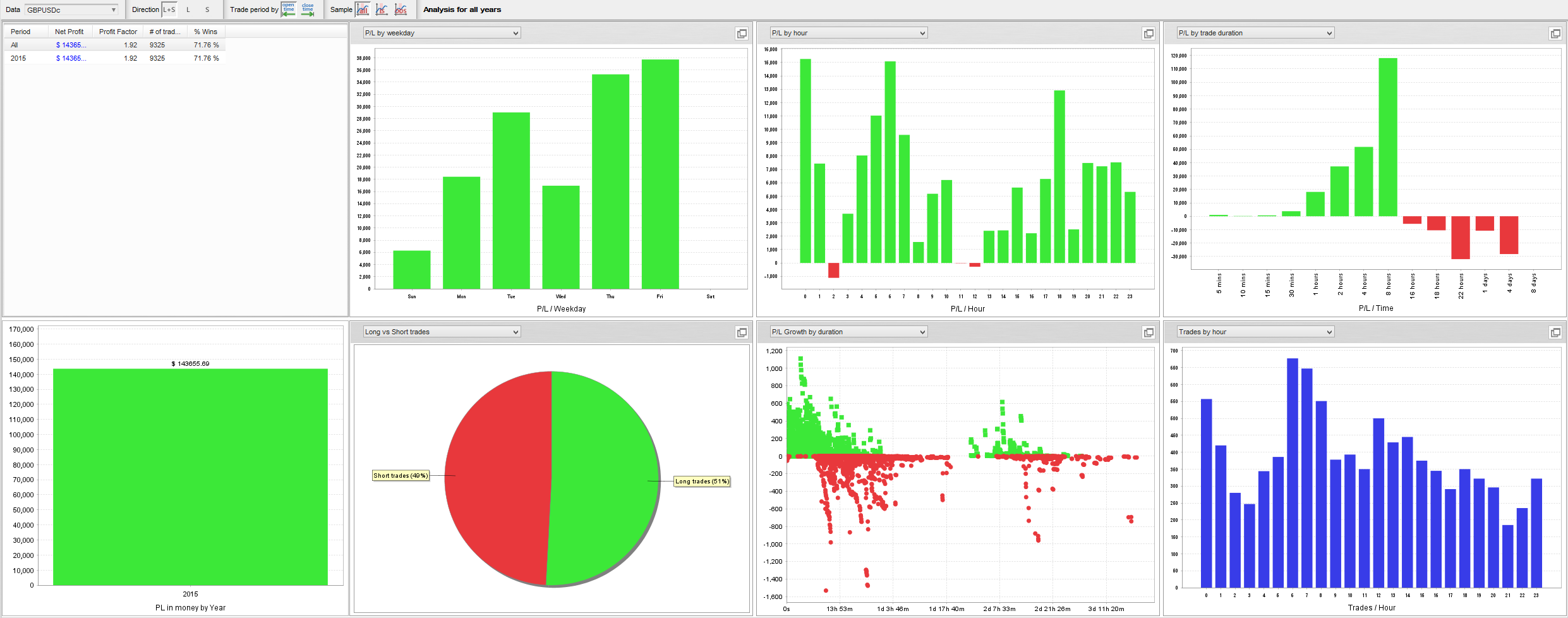1568x618 pixels.
Task: Open the 'P/L by weekday' chart dropdown
Action: (442, 33)
